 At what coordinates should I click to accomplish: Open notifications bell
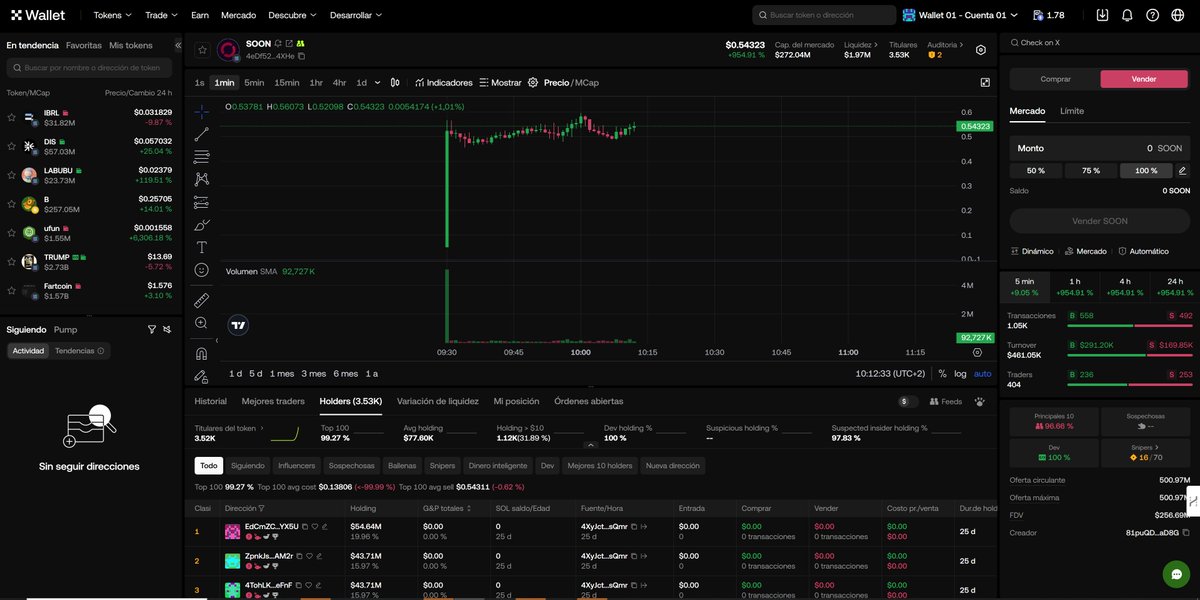tap(1127, 15)
